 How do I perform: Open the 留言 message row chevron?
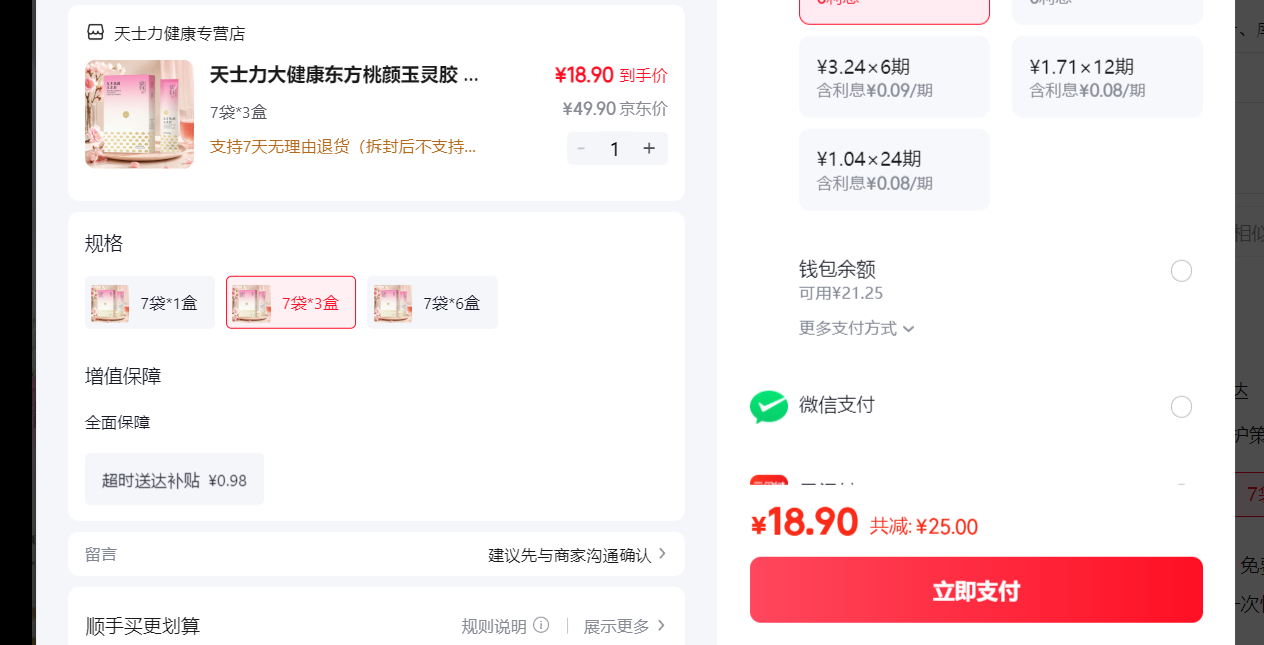pos(662,554)
